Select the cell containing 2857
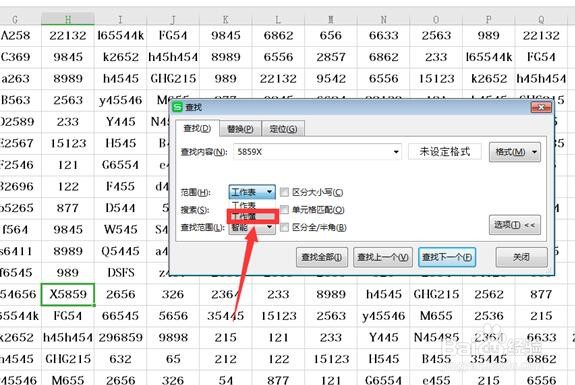The height and width of the screenshot is (385, 575). [331, 57]
